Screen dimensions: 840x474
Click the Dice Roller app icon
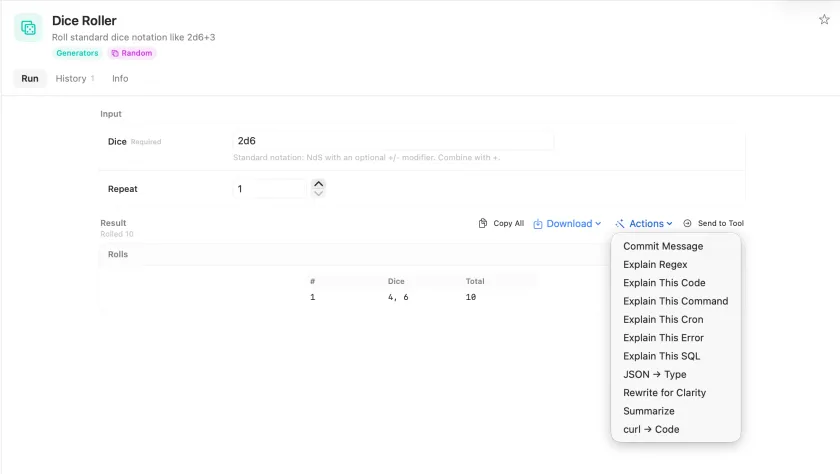pyautogui.click(x=28, y=27)
